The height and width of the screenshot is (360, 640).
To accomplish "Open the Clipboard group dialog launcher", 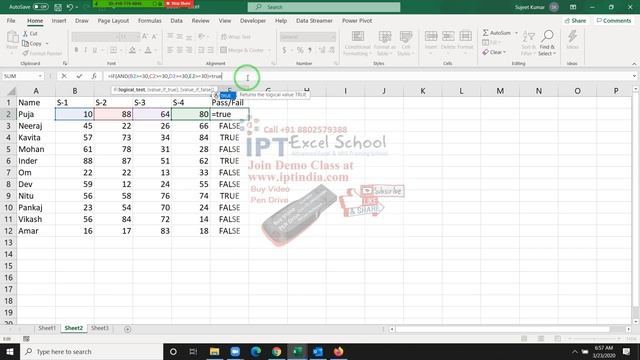I will [x=64, y=63].
